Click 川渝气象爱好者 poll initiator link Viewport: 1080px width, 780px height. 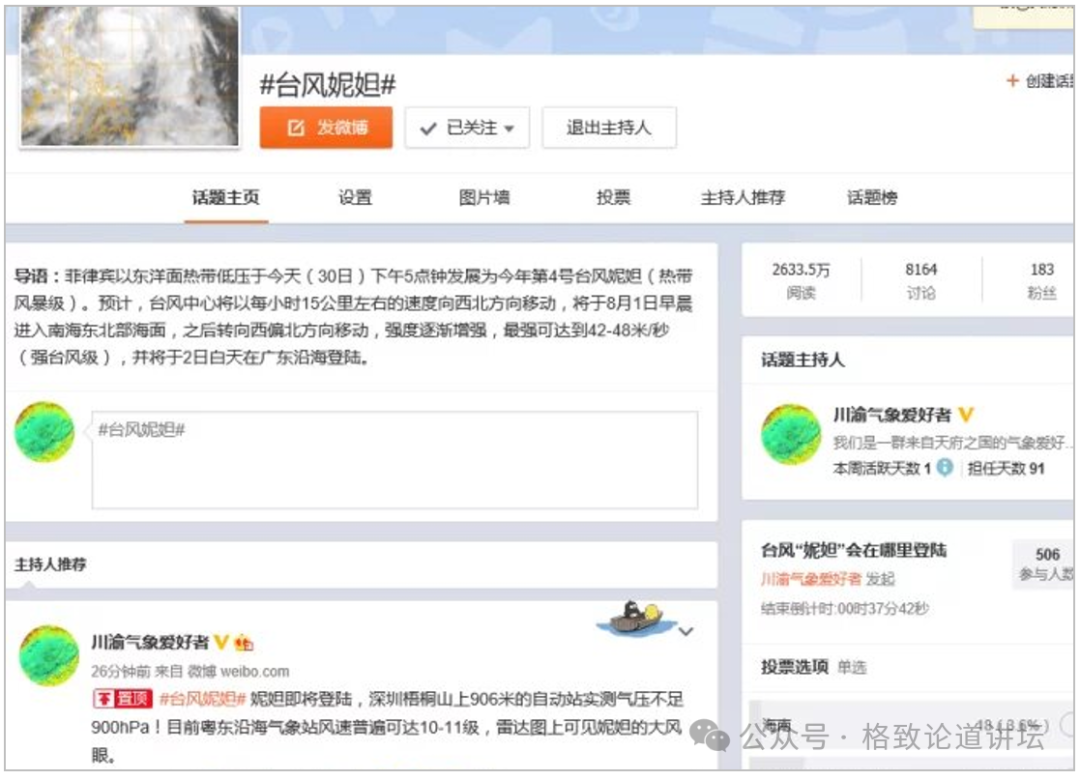coord(811,579)
